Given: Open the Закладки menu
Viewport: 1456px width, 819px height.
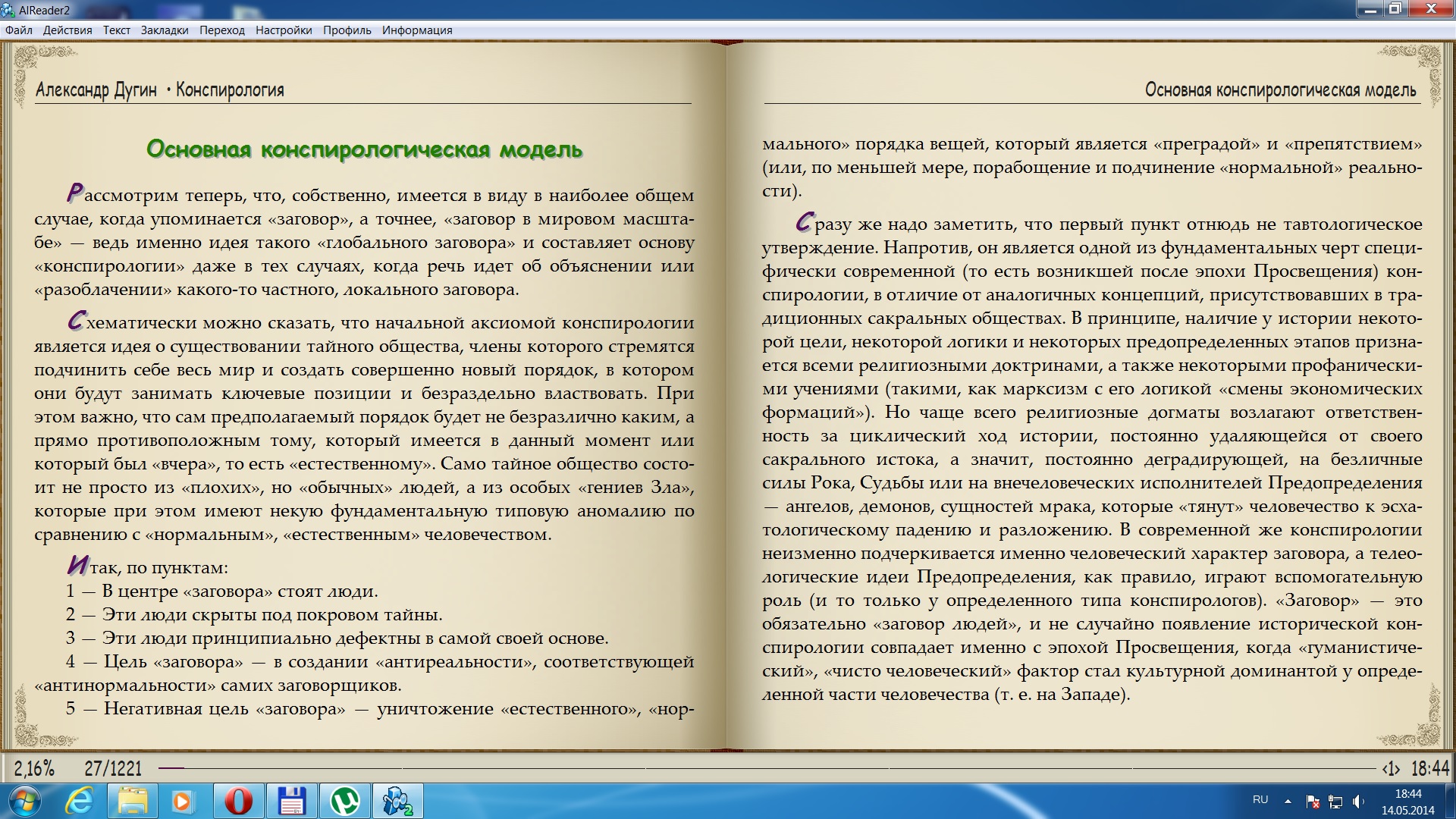Looking at the screenshot, I should click(165, 30).
